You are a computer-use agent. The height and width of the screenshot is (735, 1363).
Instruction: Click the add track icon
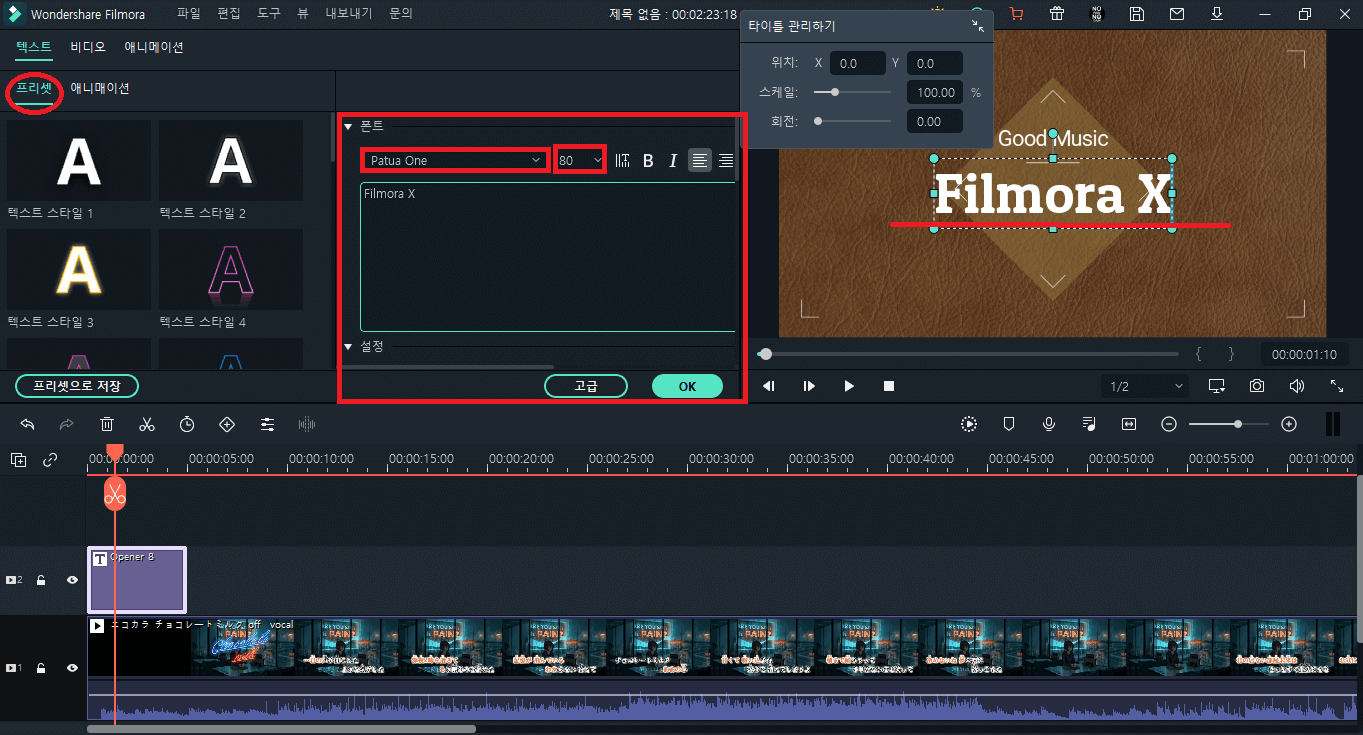tap(19, 460)
